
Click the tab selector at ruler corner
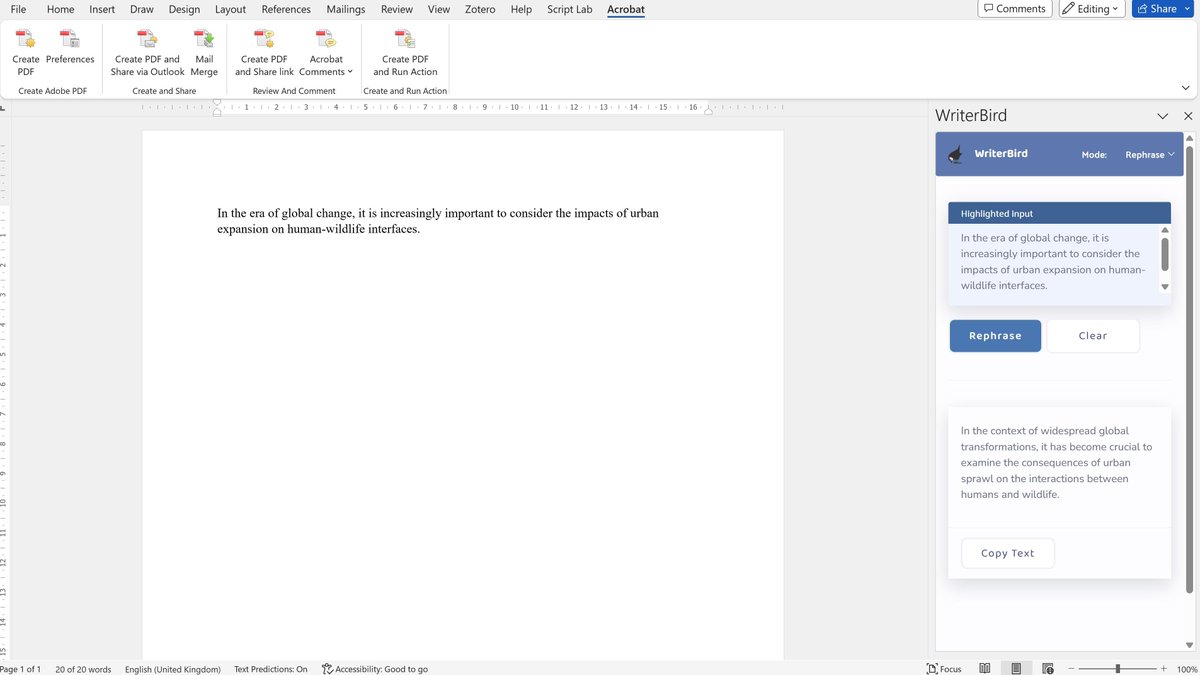[x=4, y=107]
